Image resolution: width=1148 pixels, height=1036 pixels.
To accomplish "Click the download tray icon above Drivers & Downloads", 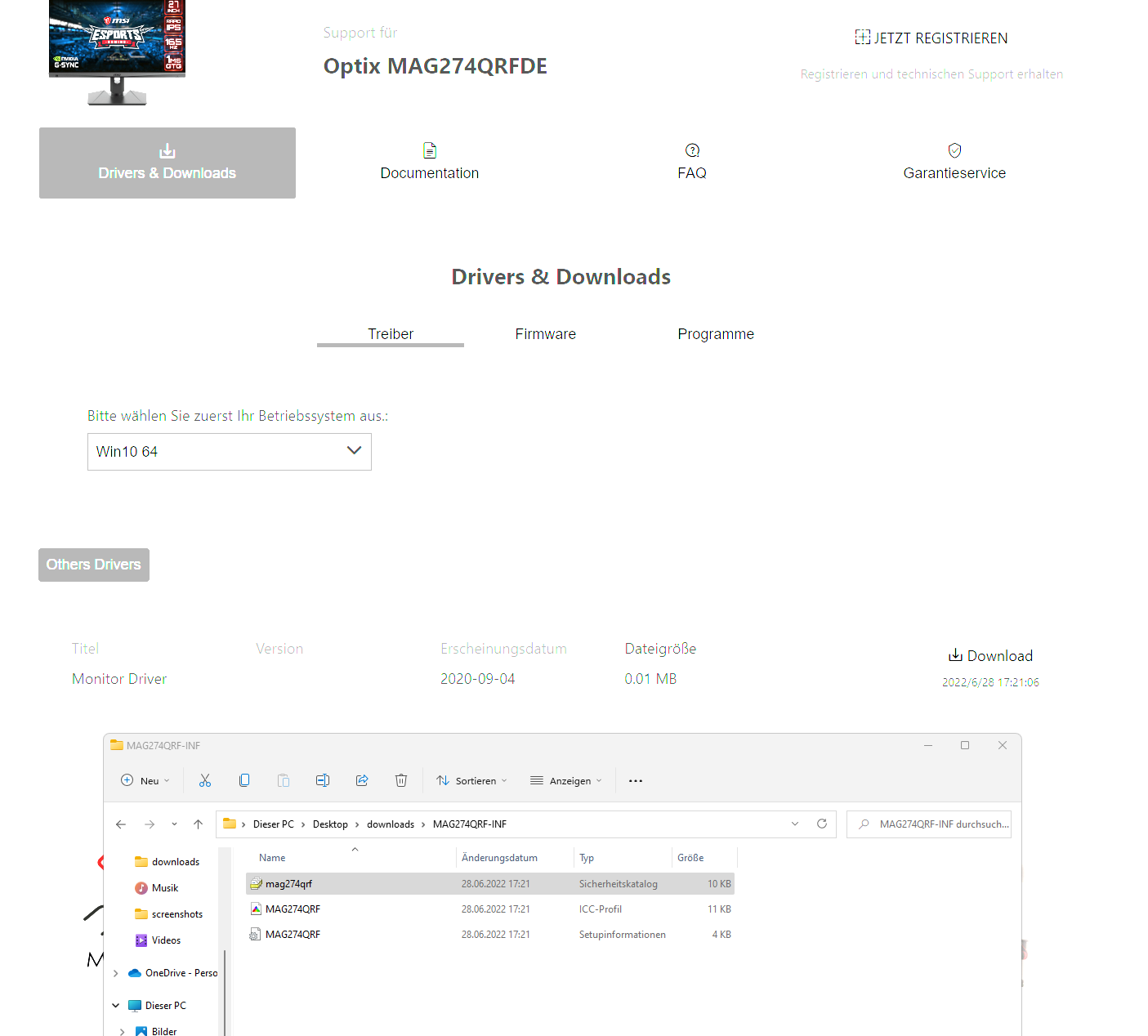I will pos(168,151).
